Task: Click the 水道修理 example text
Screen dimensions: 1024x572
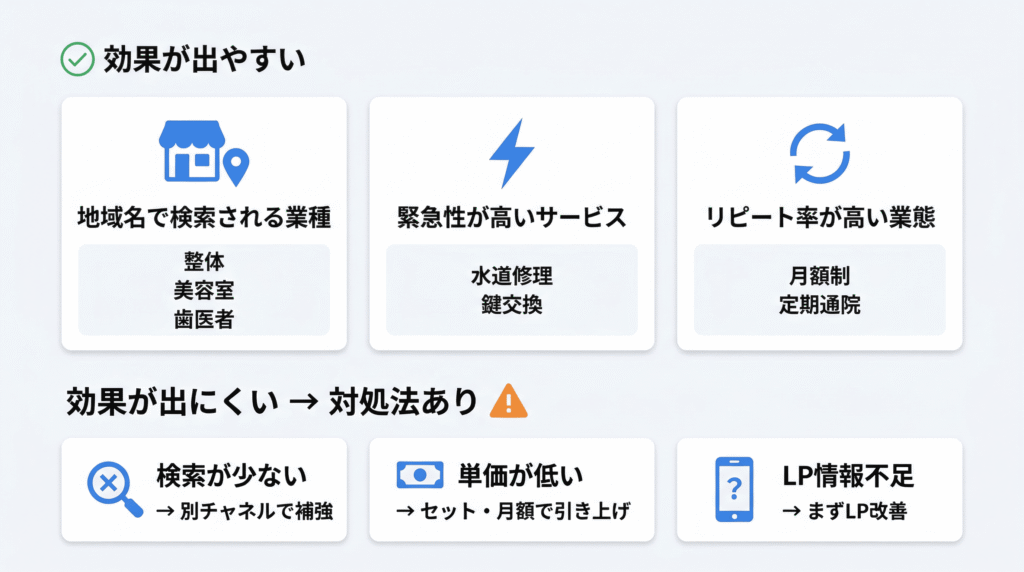Action: (511, 275)
